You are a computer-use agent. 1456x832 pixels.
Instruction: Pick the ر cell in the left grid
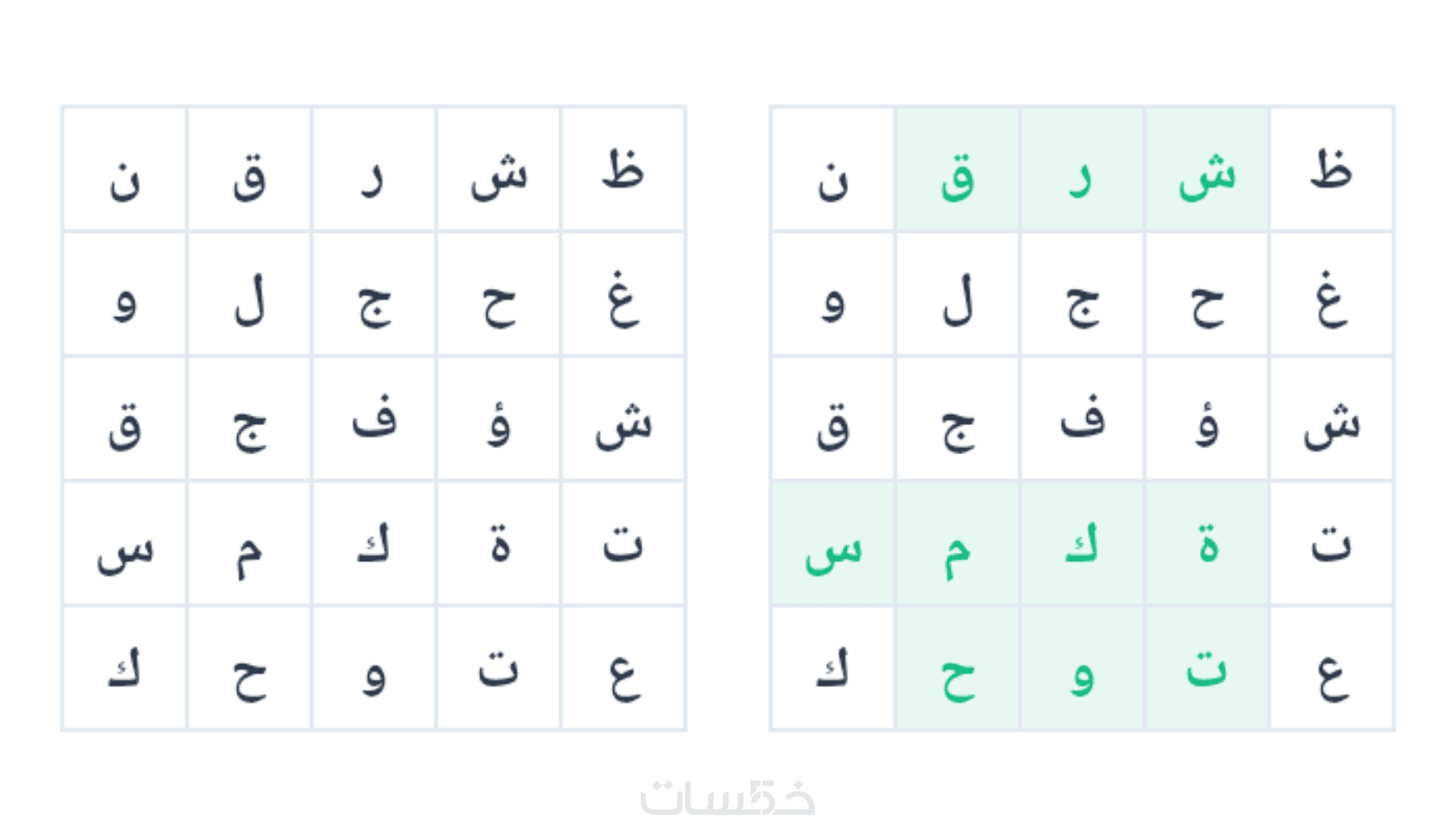point(373,170)
